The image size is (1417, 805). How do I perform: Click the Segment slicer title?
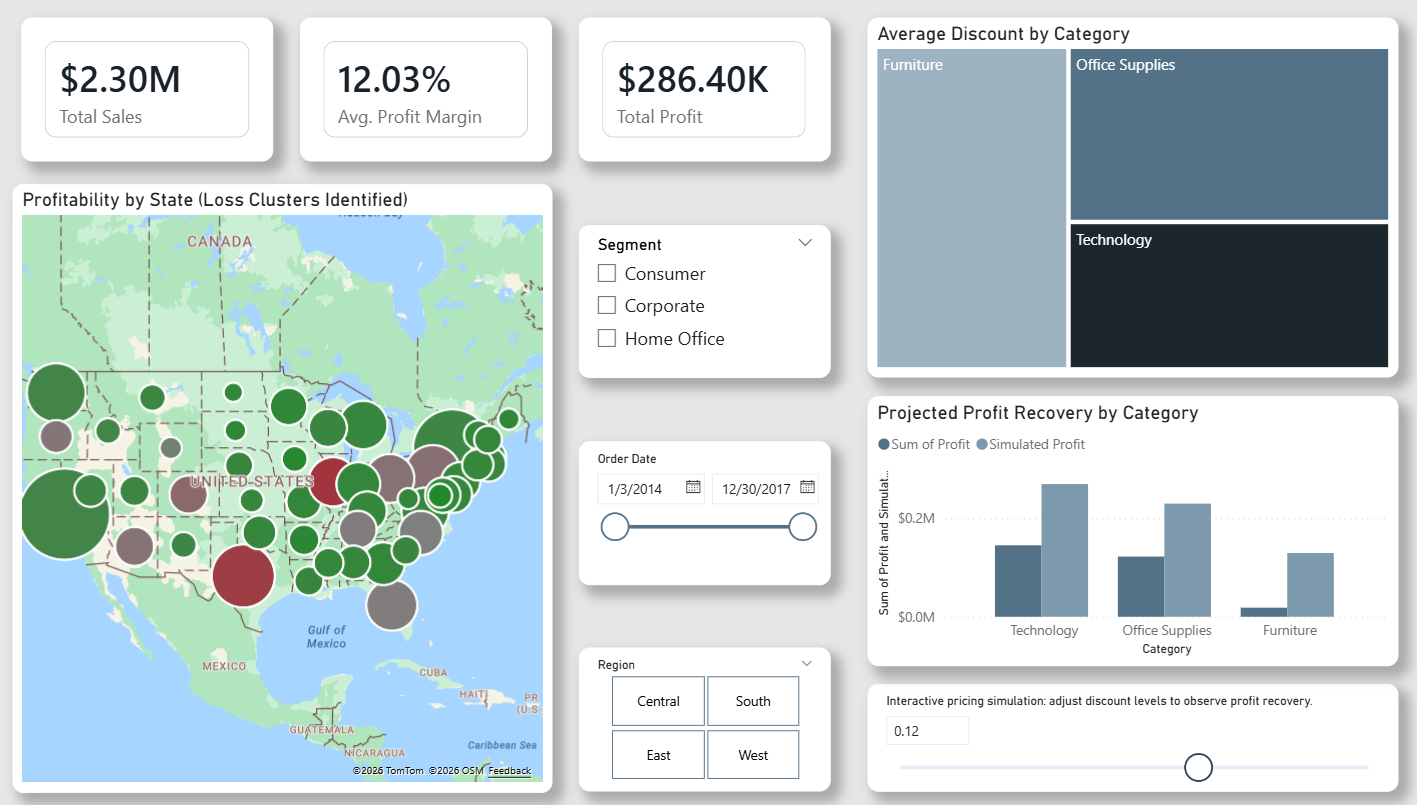point(630,244)
